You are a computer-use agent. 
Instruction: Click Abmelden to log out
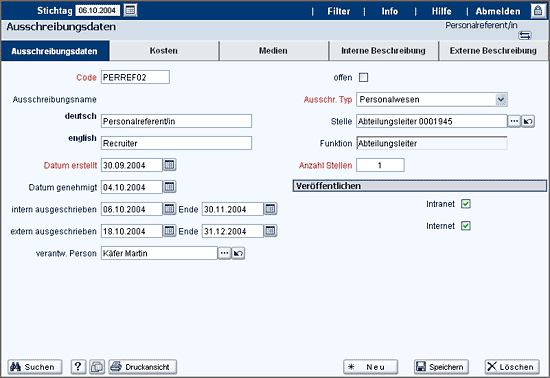[x=498, y=11]
